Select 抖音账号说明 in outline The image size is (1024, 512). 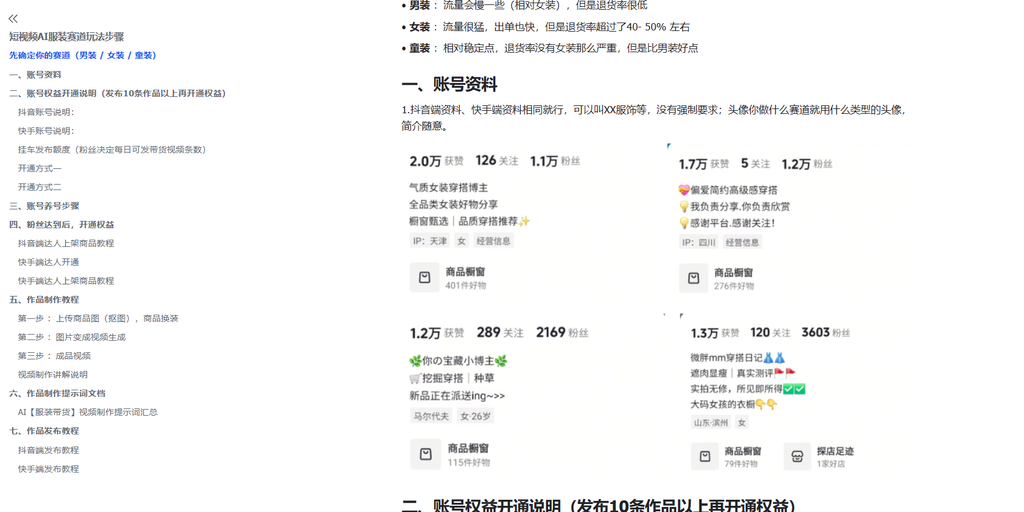click(46, 112)
